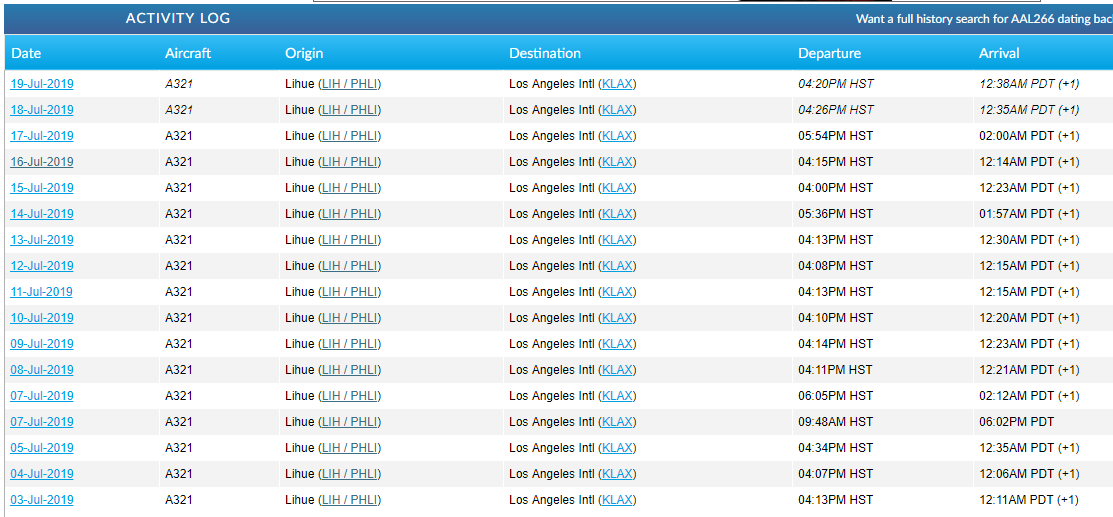Image resolution: width=1113 pixels, height=517 pixels.
Task: Click the Destination column header
Action: 545,53
